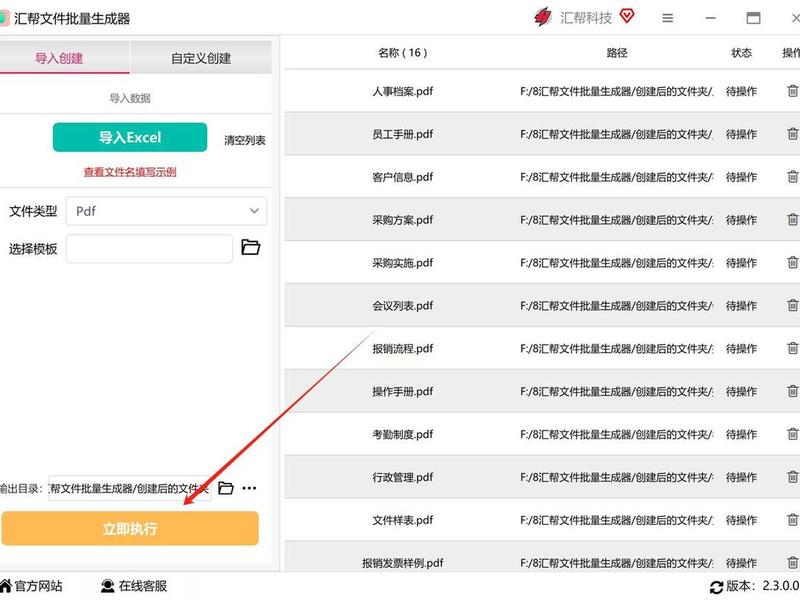
Task: Click the 名称 (16) column header
Action: coord(403,53)
